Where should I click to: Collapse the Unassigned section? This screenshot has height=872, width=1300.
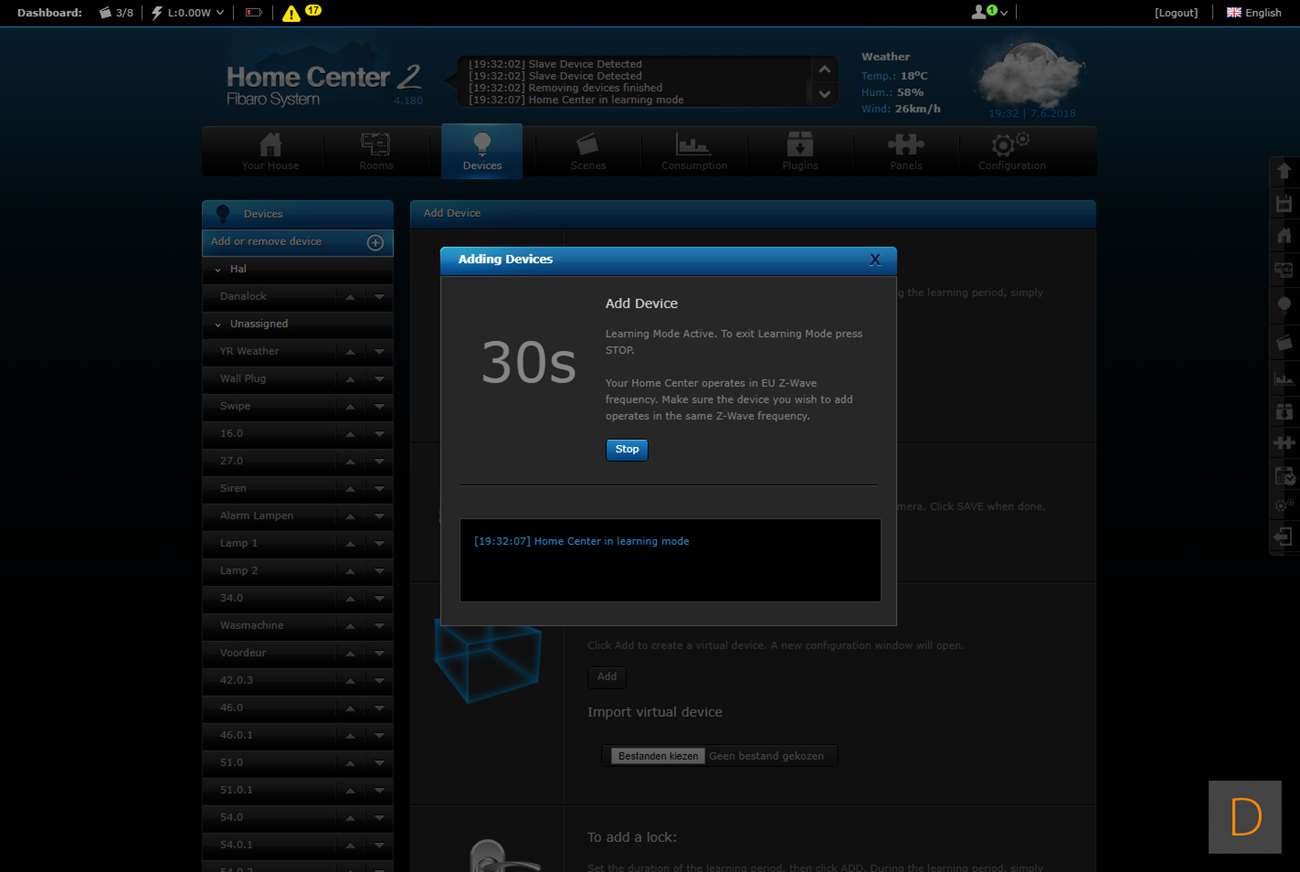click(x=218, y=324)
